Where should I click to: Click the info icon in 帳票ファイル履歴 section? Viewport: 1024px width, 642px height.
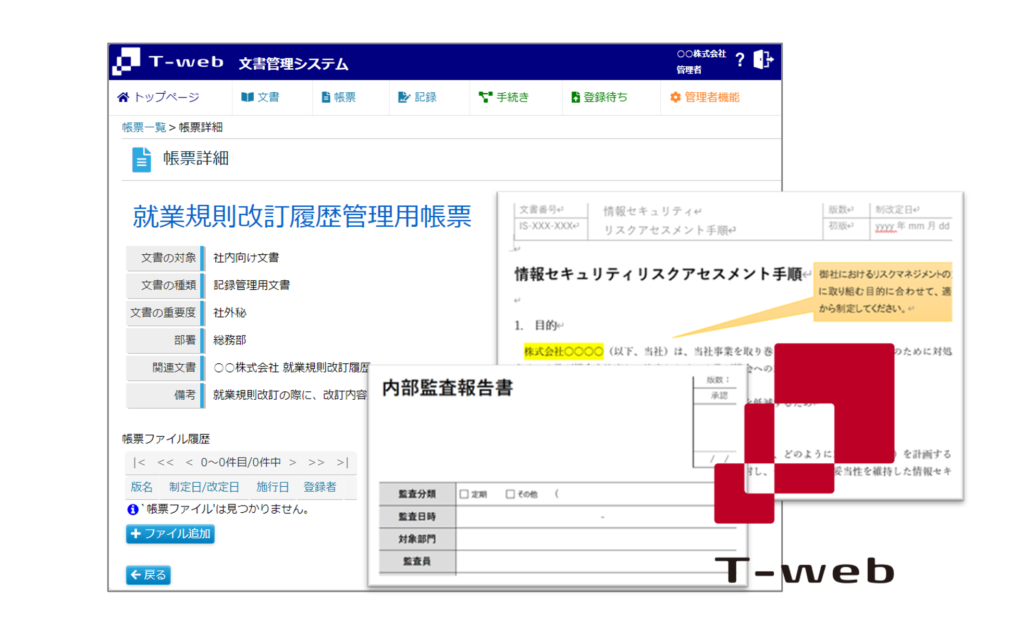(x=132, y=507)
